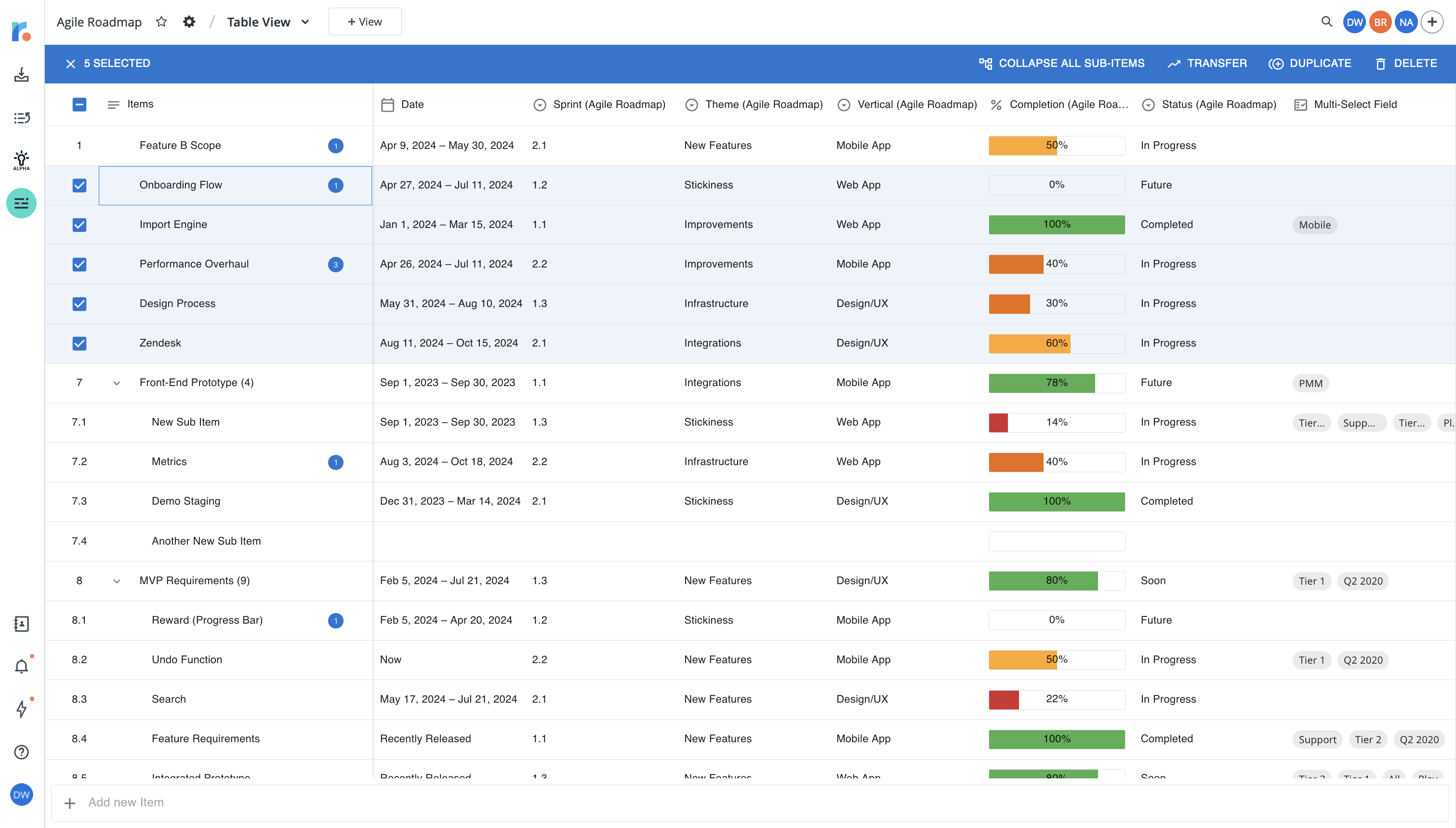Clear selection with the X icon
1456x828 pixels.
point(70,64)
